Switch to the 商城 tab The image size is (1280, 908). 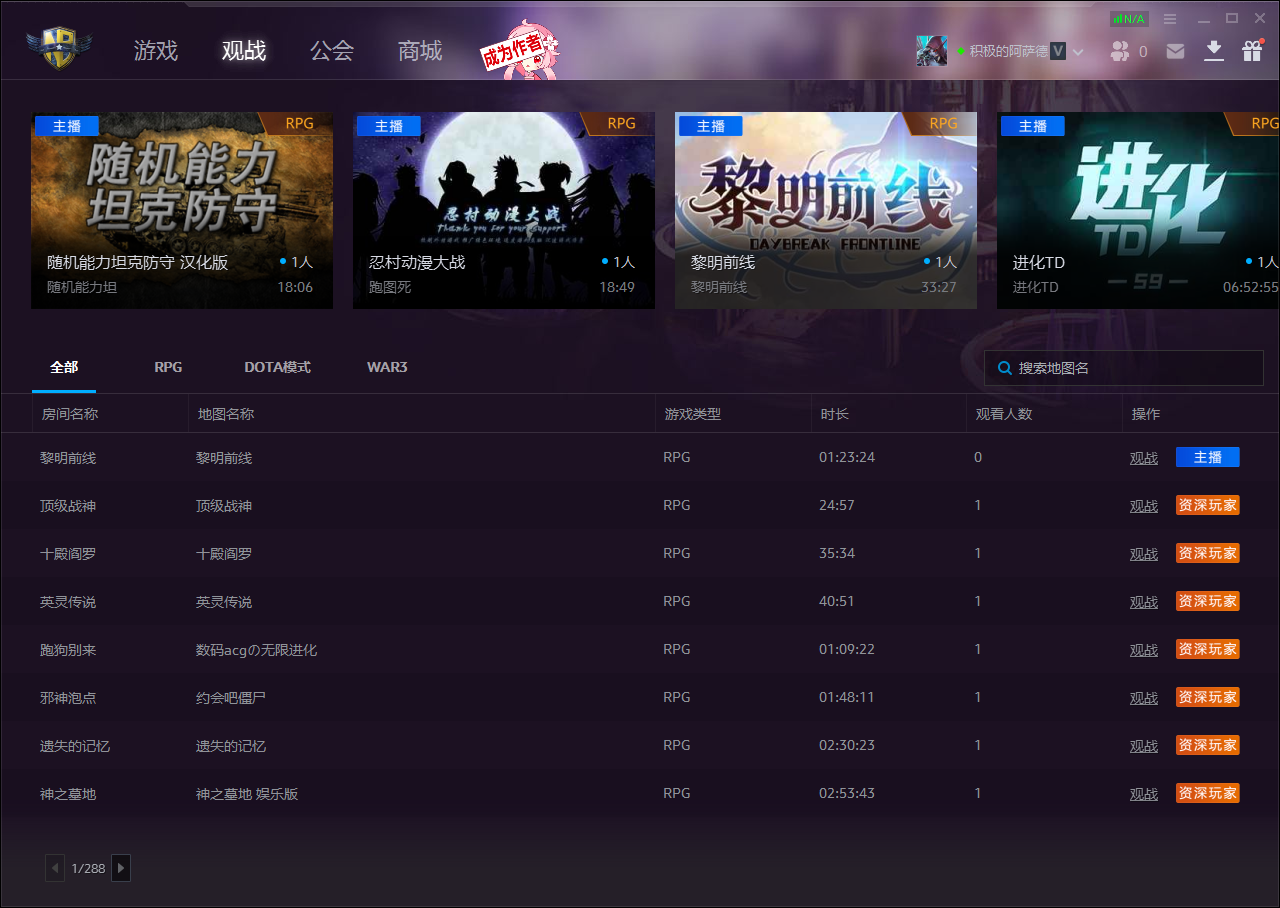tap(419, 50)
